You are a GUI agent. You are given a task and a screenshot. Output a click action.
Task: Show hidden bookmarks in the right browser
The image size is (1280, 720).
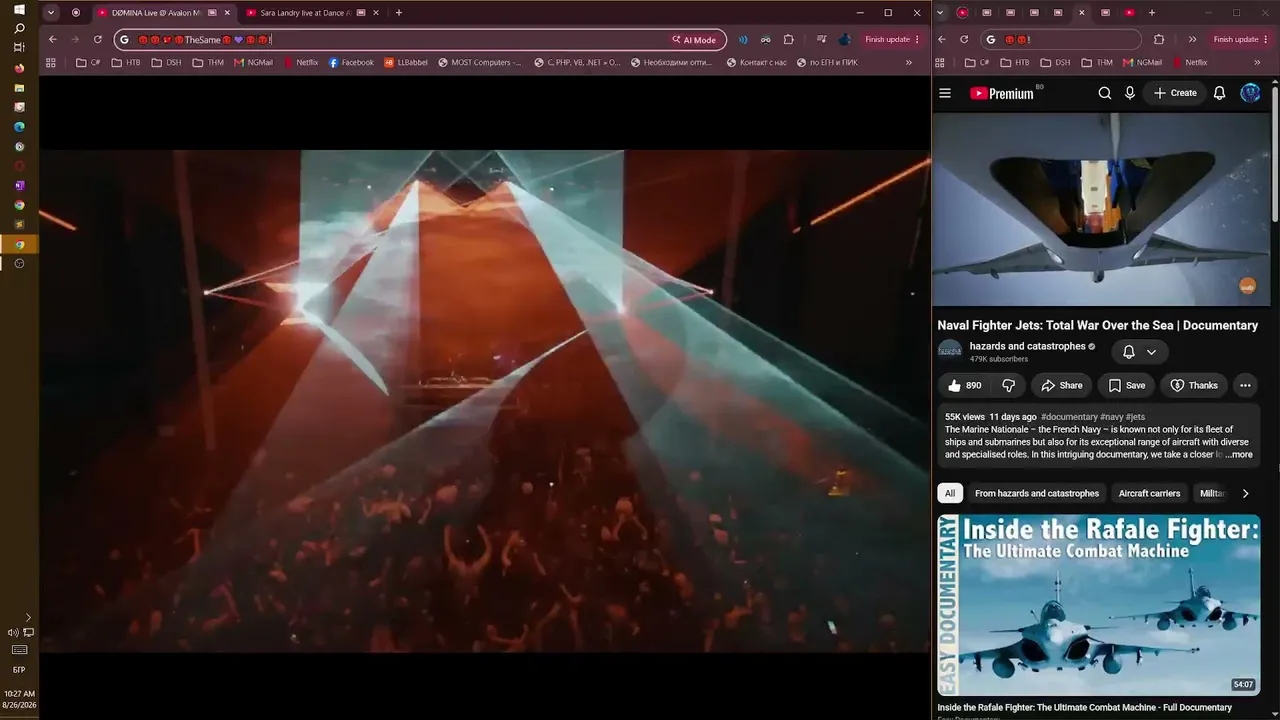[1257, 62]
